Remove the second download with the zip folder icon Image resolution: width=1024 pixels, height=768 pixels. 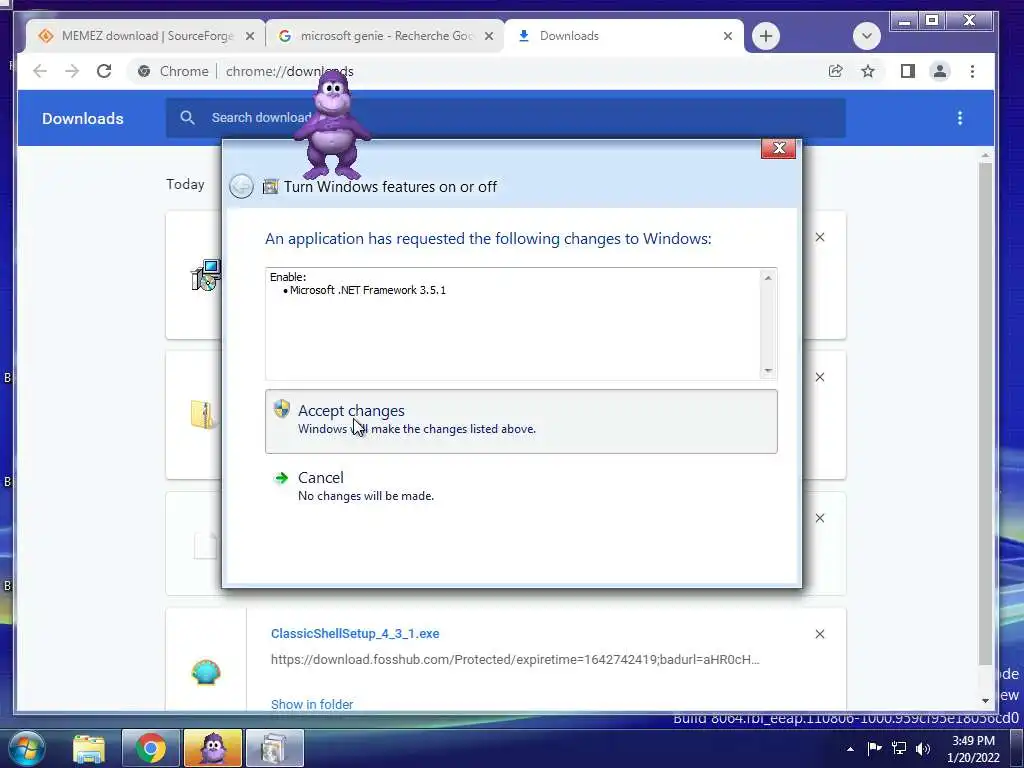[820, 377]
